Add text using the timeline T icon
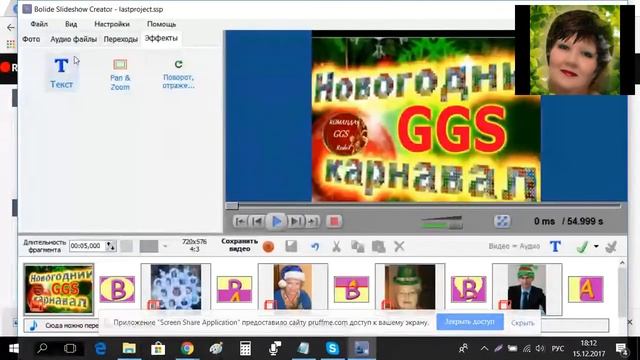This screenshot has width=640, height=360. coord(555,246)
